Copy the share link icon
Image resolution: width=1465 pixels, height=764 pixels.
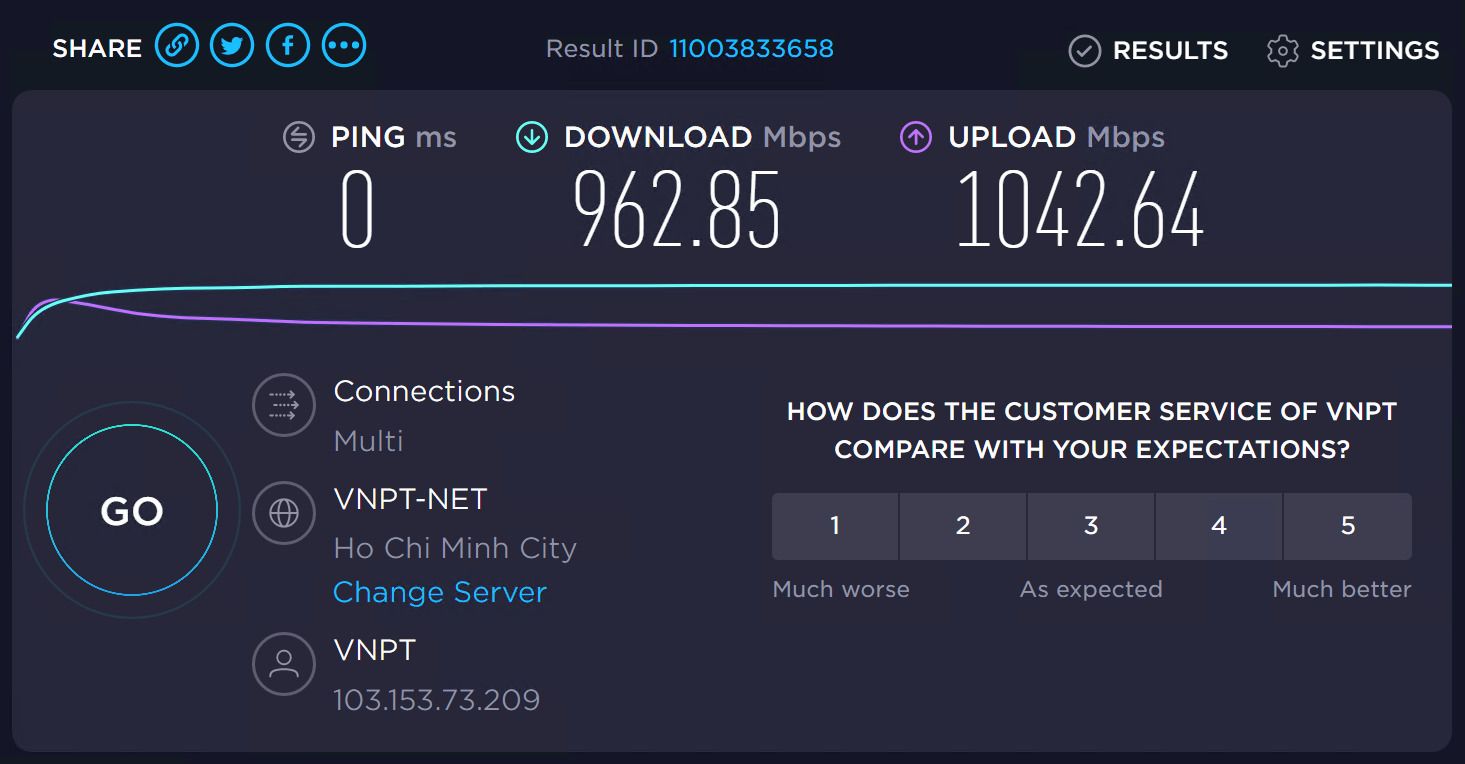click(176, 46)
